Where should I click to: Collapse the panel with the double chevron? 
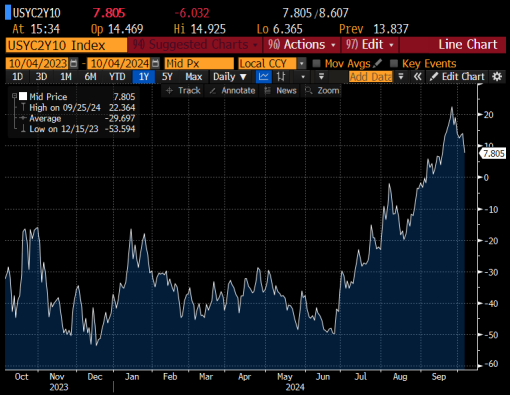[417, 77]
